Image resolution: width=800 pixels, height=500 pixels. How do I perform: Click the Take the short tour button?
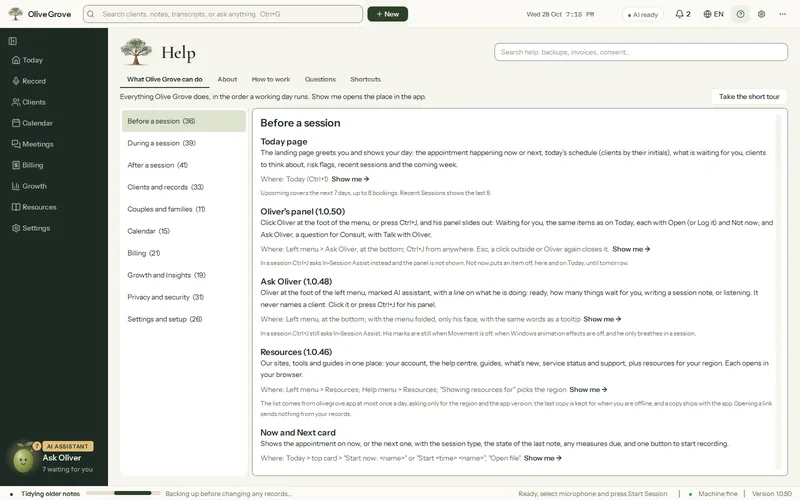click(749, 97)
